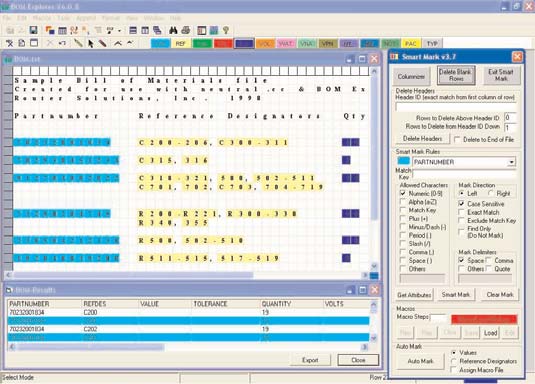Click the printer icon in the toolbar

186,30
